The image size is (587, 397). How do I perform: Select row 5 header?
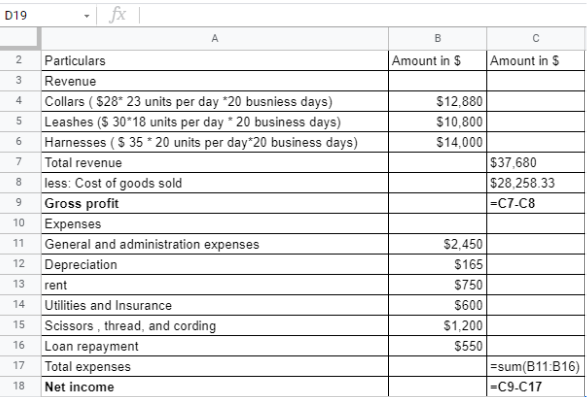click(19, 121)
